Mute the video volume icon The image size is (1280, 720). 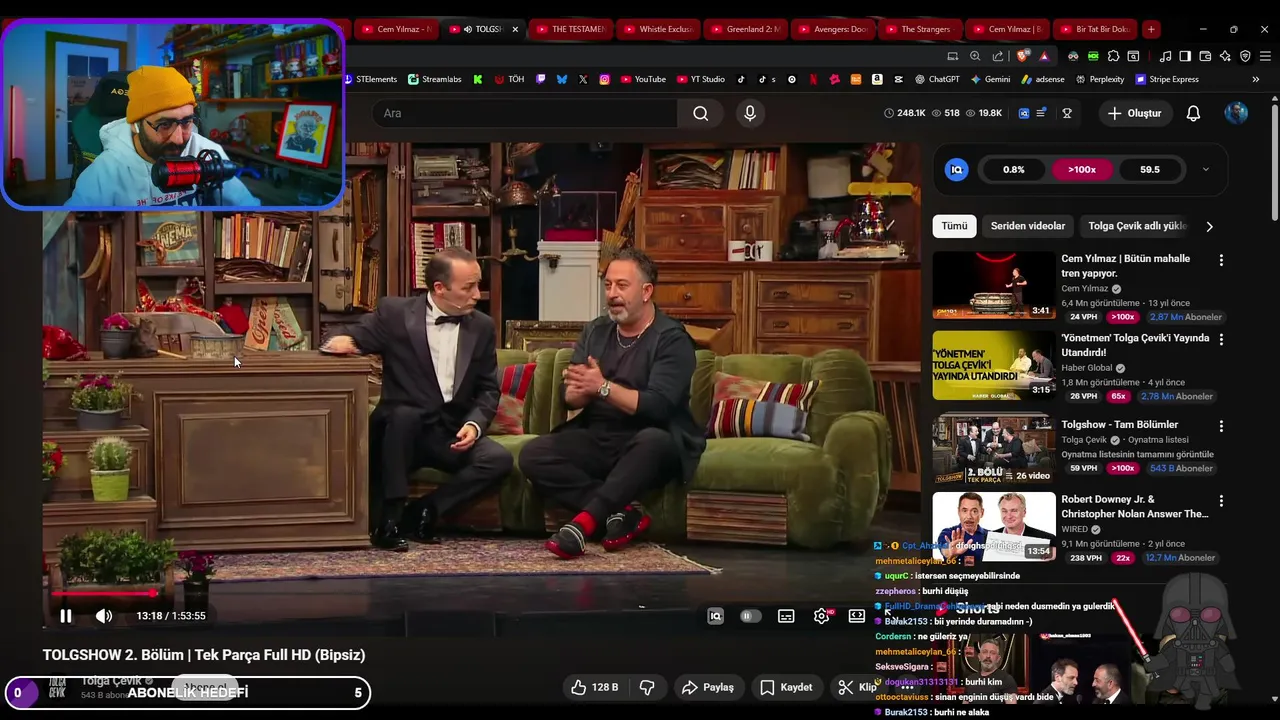(104, 616)
